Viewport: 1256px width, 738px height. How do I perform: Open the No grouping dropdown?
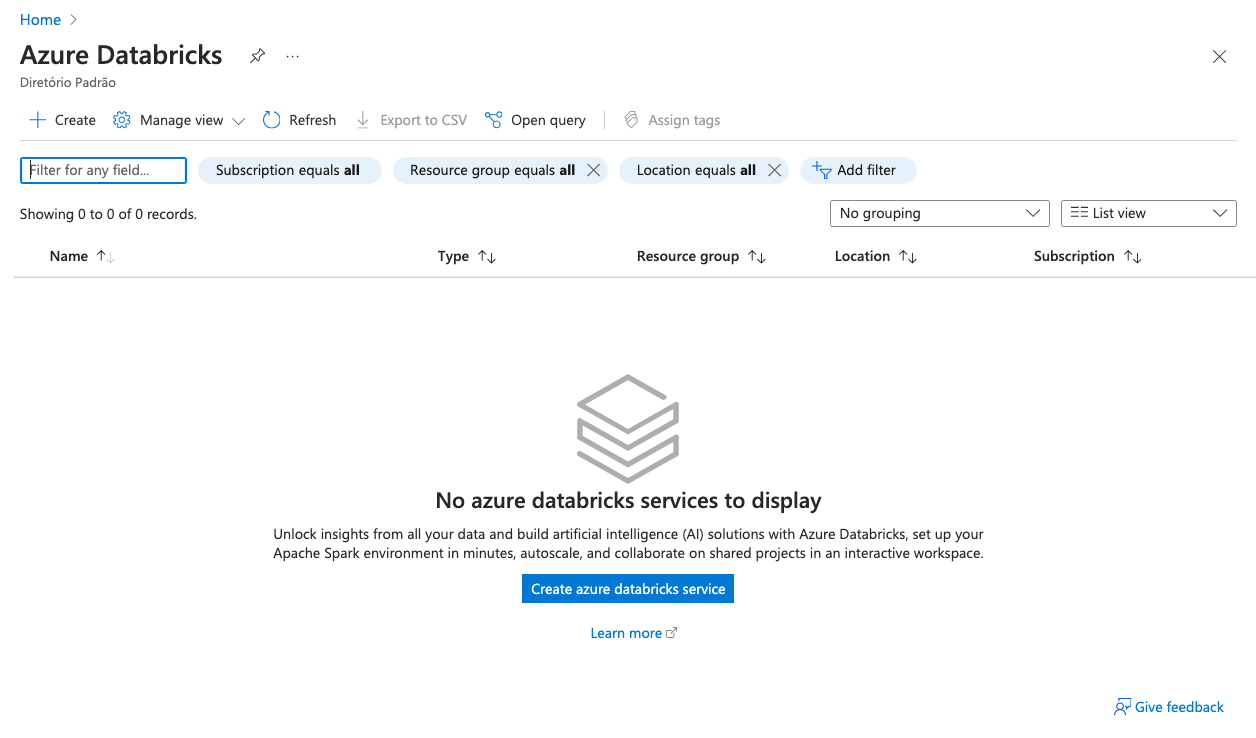pos(940,213)
